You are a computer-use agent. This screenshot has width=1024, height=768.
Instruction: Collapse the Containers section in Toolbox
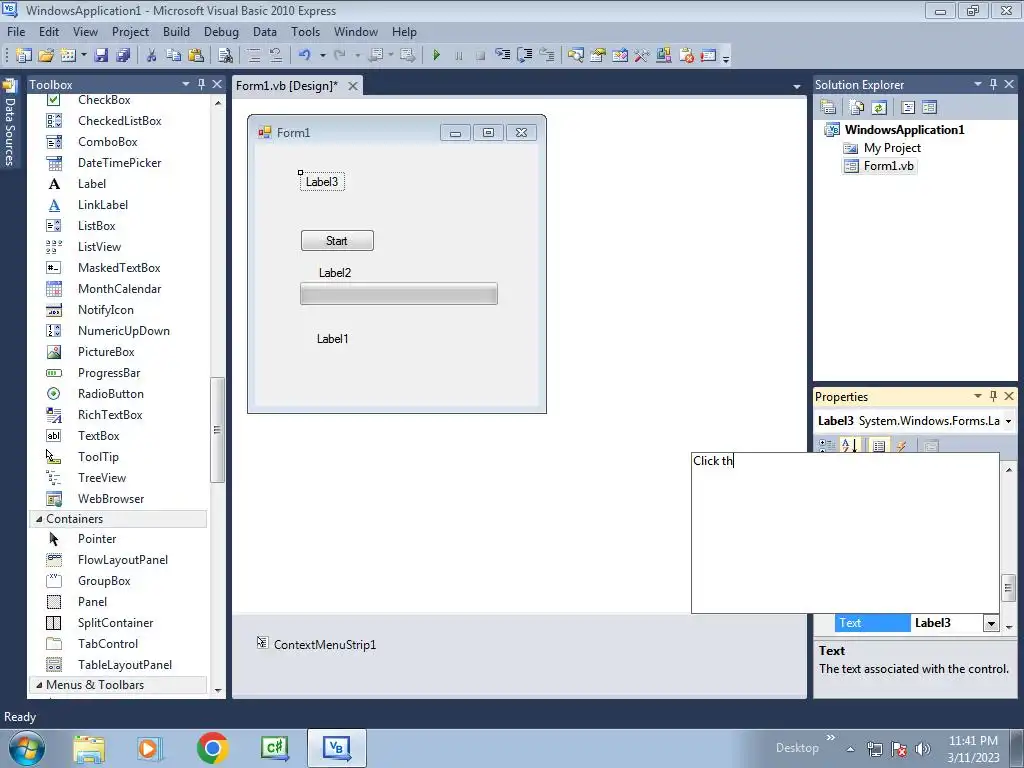pyautogui.click(x=39, y=519)
